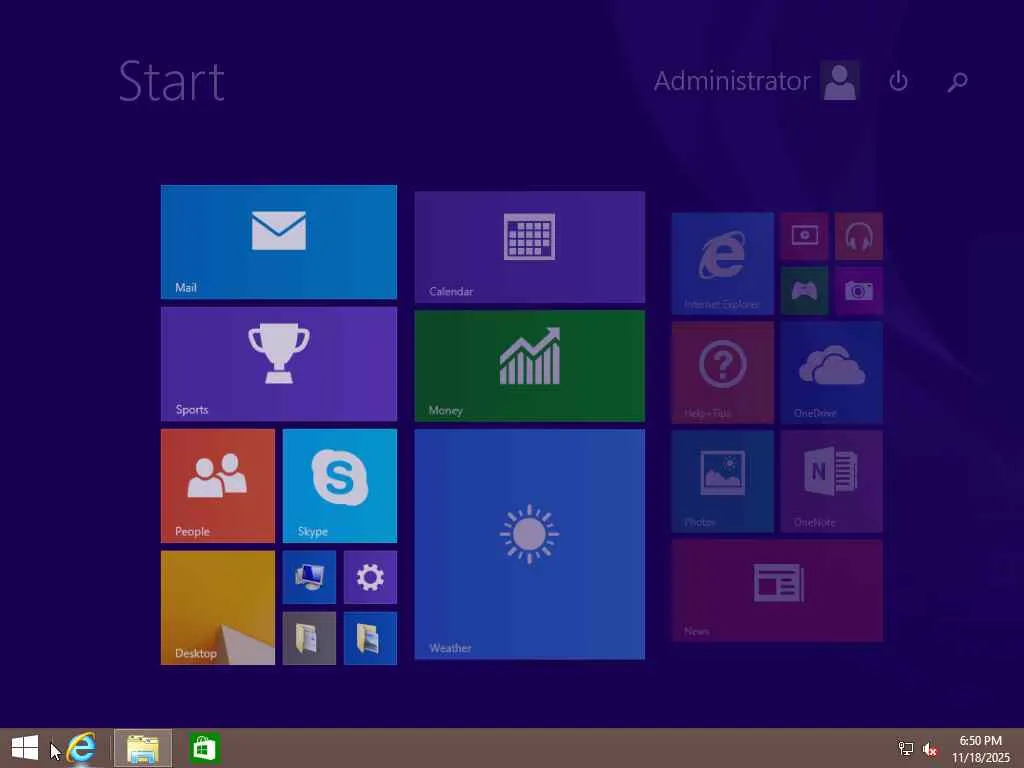Open the Store app from the taskbar

pos(204,748)
